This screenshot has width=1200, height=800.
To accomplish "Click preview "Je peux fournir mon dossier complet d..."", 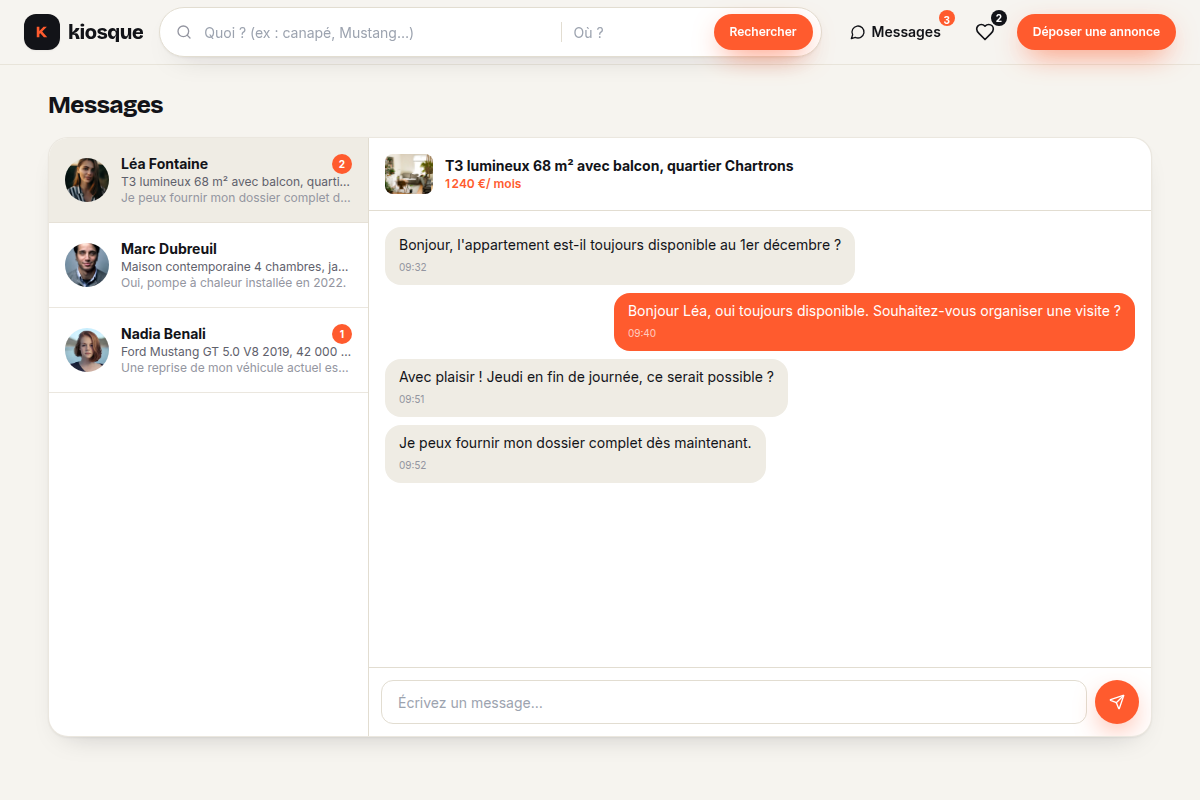I will 236,198.
